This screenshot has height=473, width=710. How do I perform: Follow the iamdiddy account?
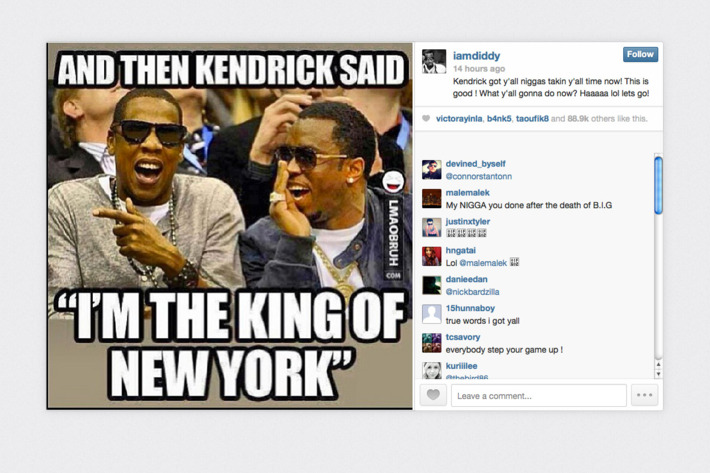pyautogui.click(x=640, y=54)
